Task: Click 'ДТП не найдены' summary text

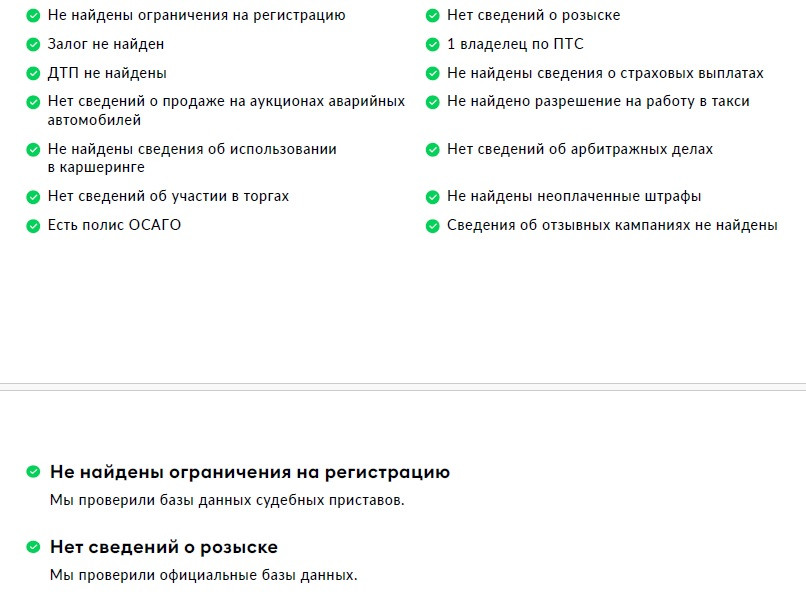Action: coord(107,74)
